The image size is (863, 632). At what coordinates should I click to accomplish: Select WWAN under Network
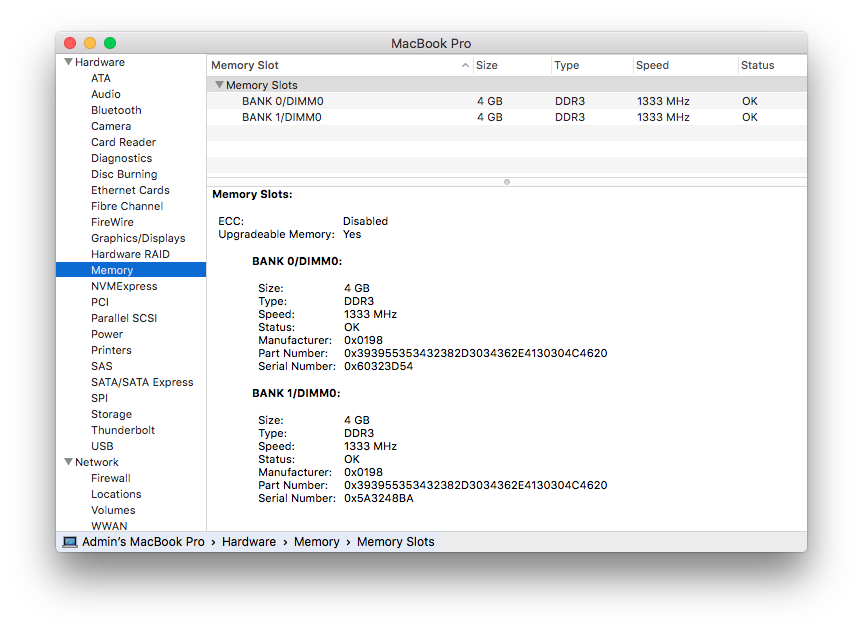pyautogui.click(x=109, y=526)
